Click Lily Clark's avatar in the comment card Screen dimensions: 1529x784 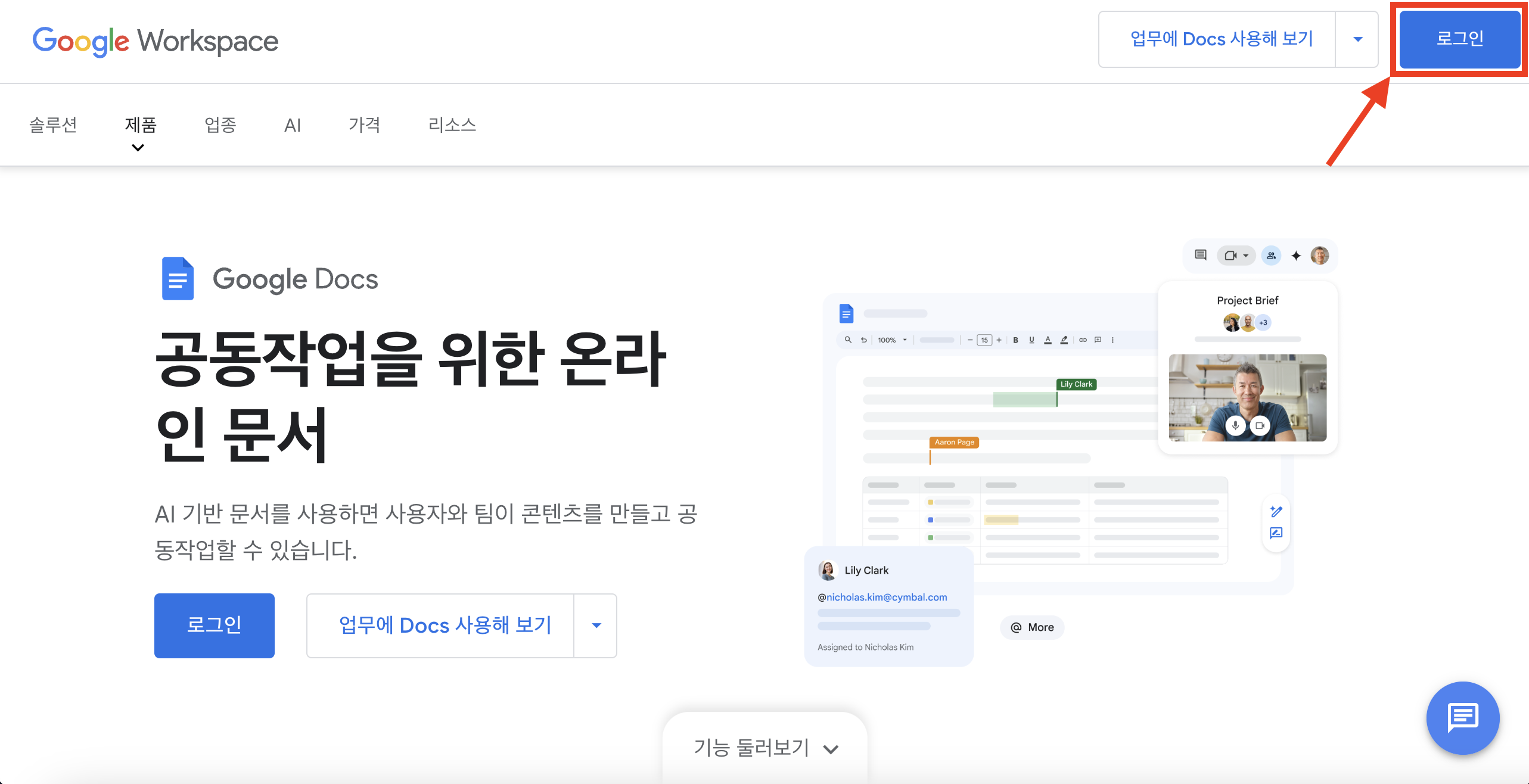827,570
